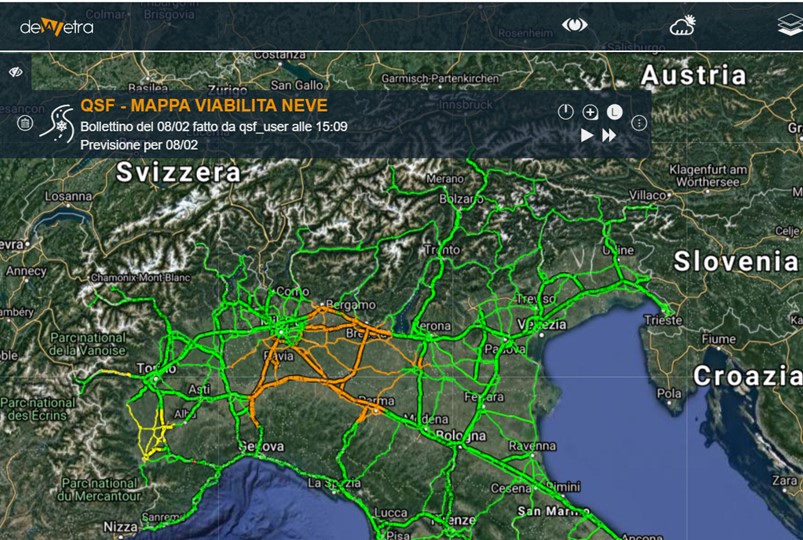
Task: Click the Trieste city label on map
Action: coord(663,321)
